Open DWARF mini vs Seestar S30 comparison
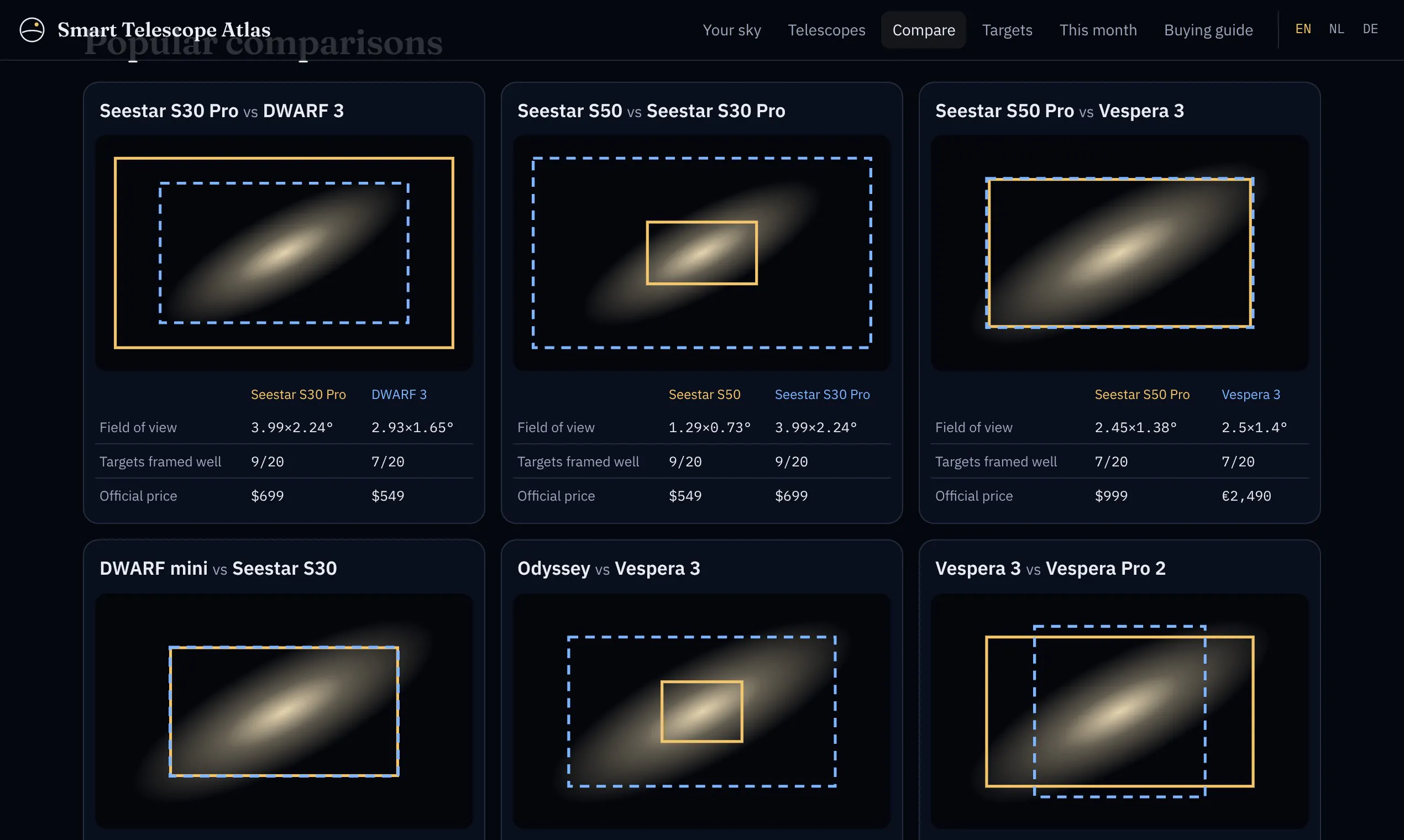 pos(218,568)
